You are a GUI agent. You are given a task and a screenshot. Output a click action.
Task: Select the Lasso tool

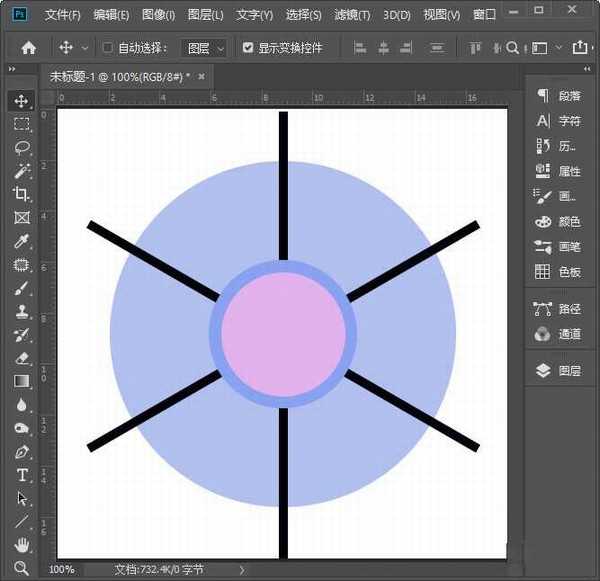21,148
